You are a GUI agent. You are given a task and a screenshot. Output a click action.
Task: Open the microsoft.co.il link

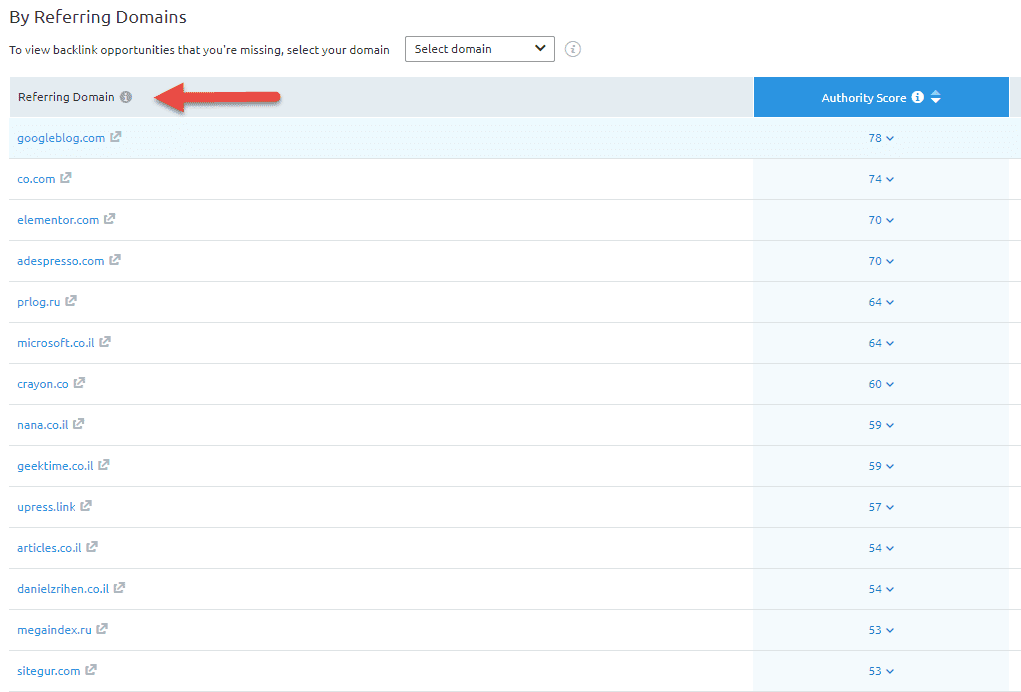click(55, 343)
